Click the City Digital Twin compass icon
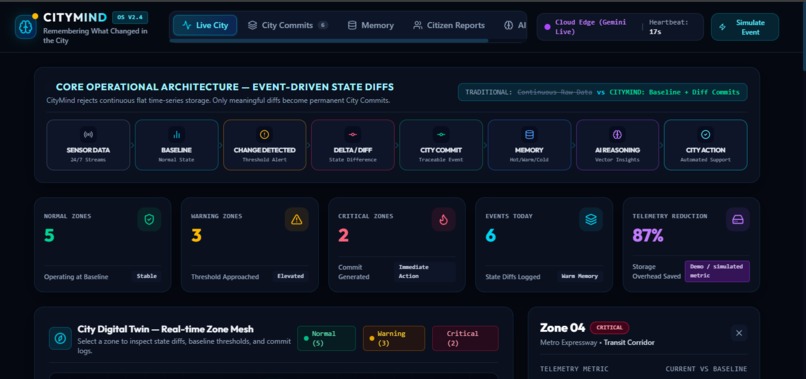The width and height of the screenshot is (806, 379). (60, 338)
